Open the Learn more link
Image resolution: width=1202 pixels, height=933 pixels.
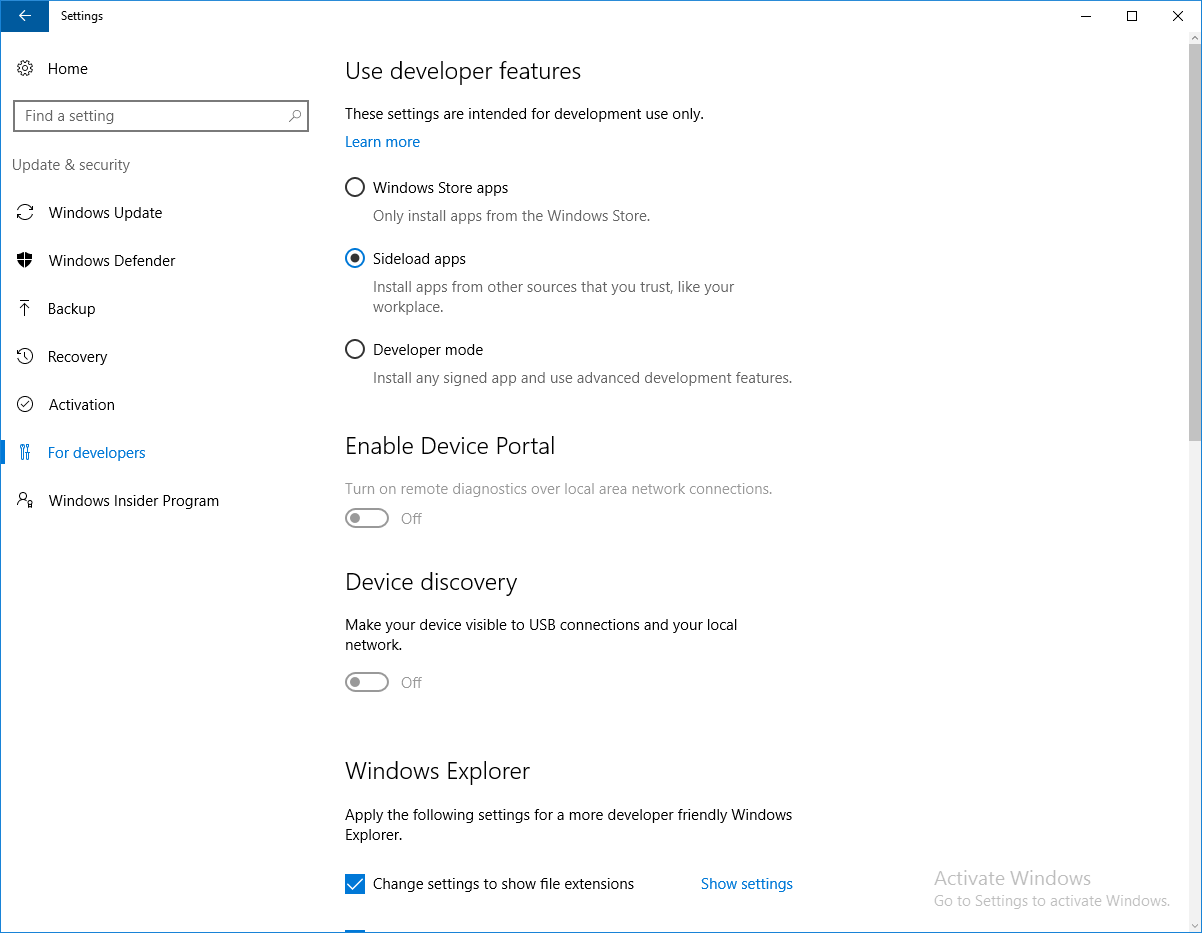click(382, 142)
